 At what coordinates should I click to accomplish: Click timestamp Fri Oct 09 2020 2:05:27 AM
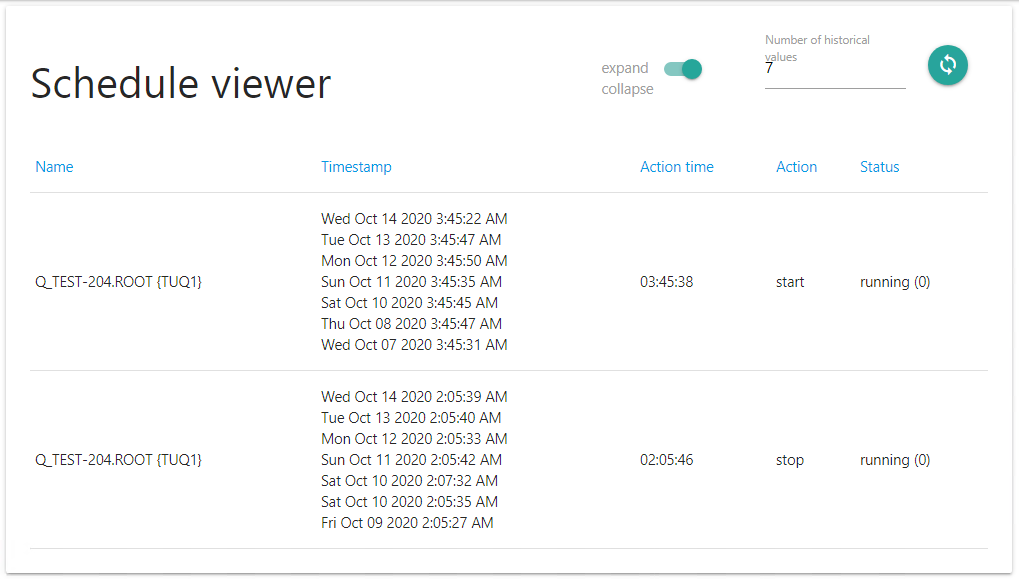coord(407,523)
